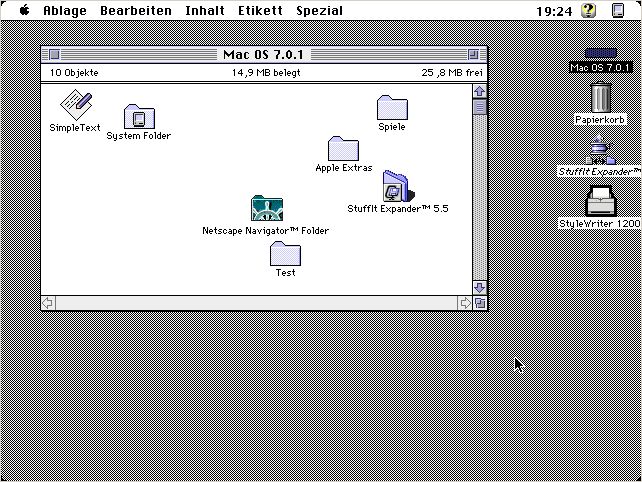Click the 'SimpleText' name label
Image resolution: width=642 pixels, height=482 pixels.
pyautogui.click(x=75, y=128)
